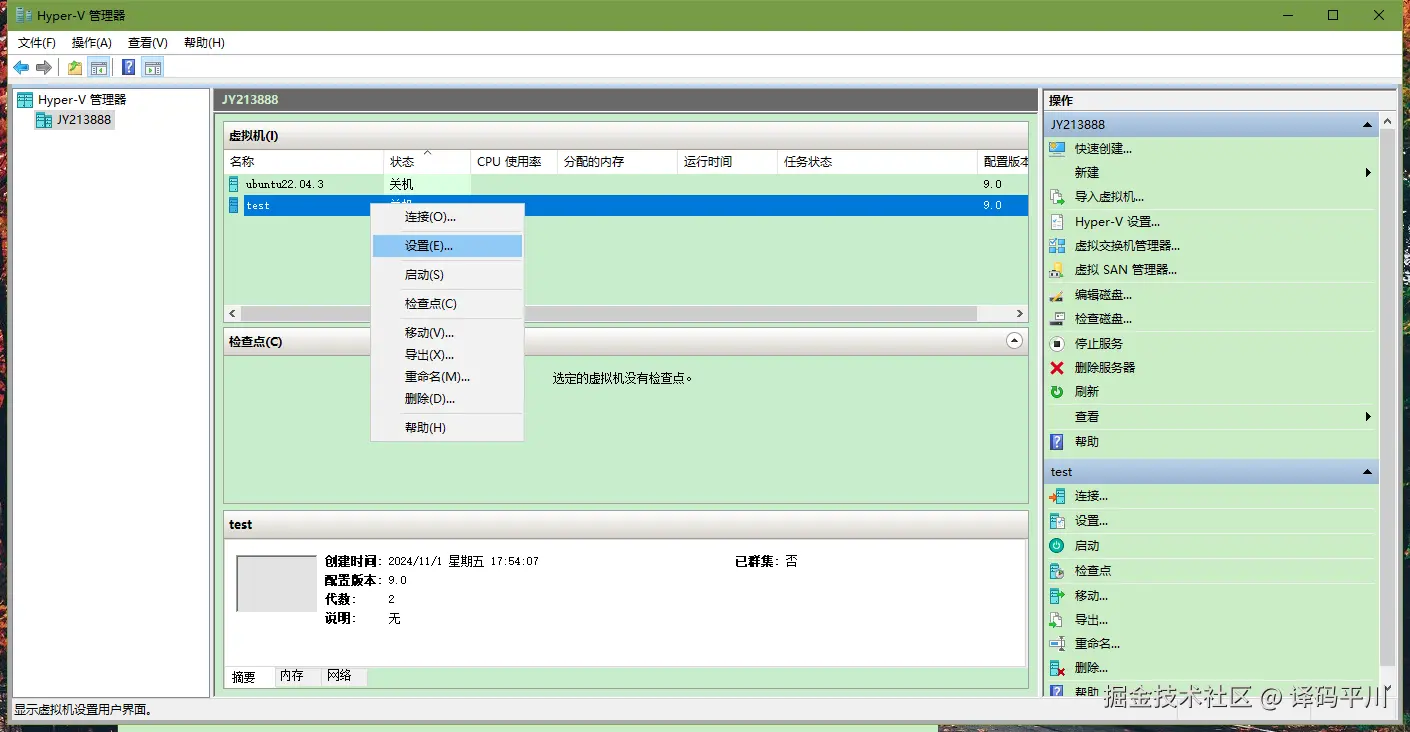Sort by the 状态 column header
Viewport: 1410px width, 732px height.
pos(427,162)
